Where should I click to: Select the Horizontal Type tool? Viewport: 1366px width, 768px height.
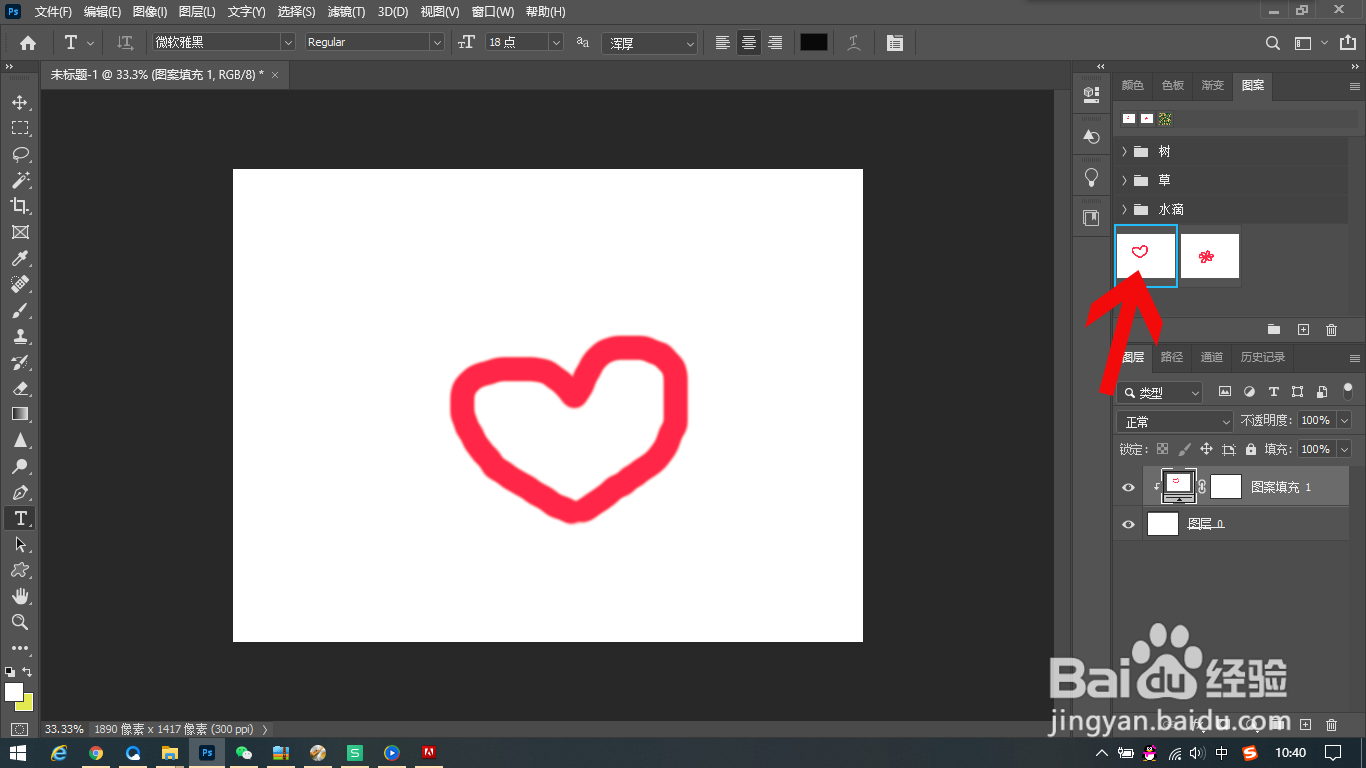pyautogui.click(x=20, y=518)
